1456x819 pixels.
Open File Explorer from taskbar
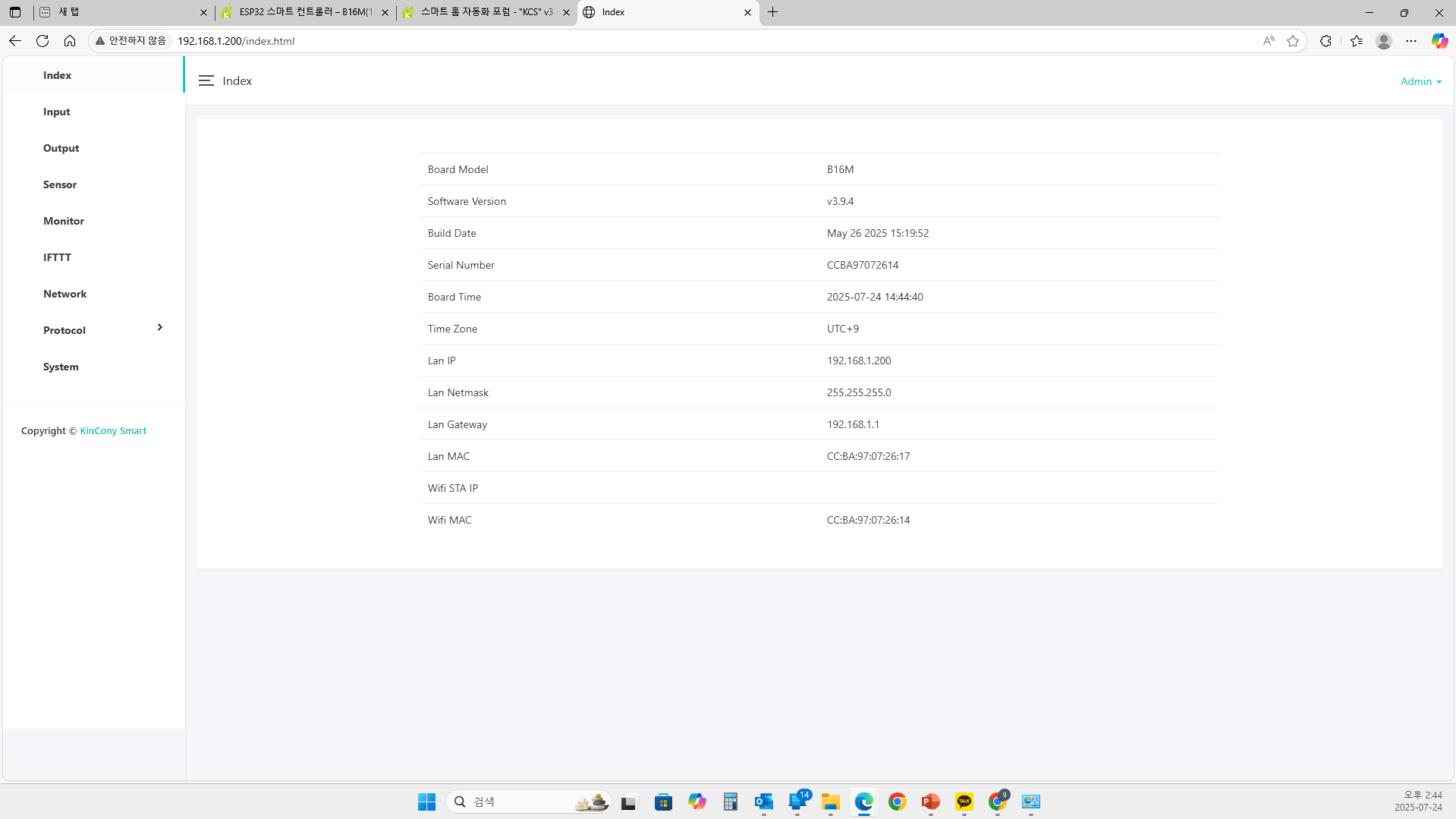830,802
